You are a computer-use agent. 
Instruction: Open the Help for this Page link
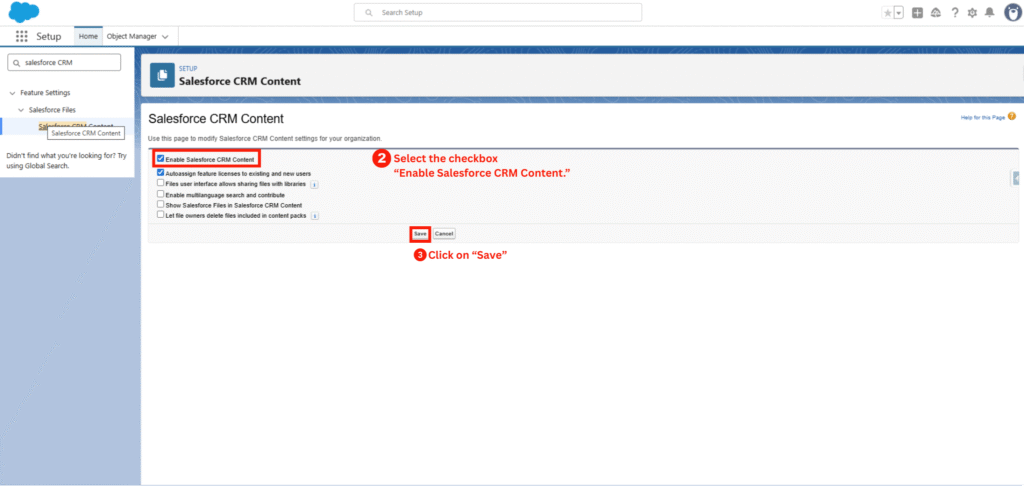point(982,117)
